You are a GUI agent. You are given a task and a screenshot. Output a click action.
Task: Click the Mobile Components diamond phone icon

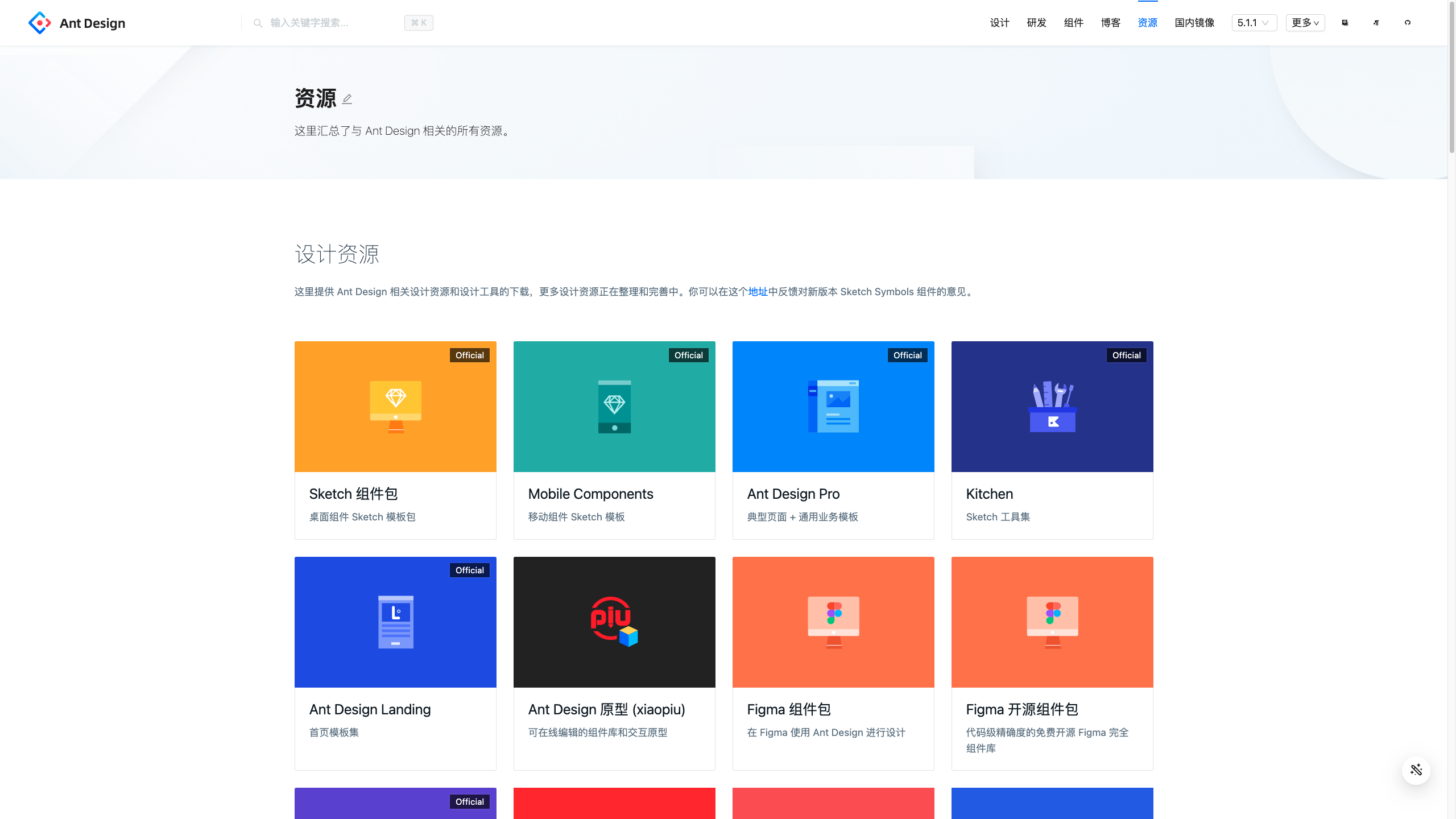(614, 407)
